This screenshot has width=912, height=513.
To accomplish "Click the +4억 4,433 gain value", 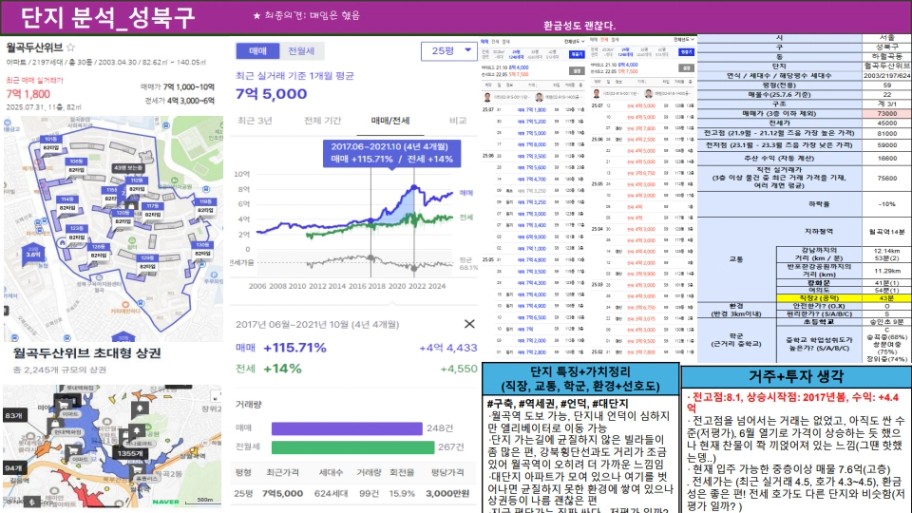I will pyautogui.click(x=448, y=348).
